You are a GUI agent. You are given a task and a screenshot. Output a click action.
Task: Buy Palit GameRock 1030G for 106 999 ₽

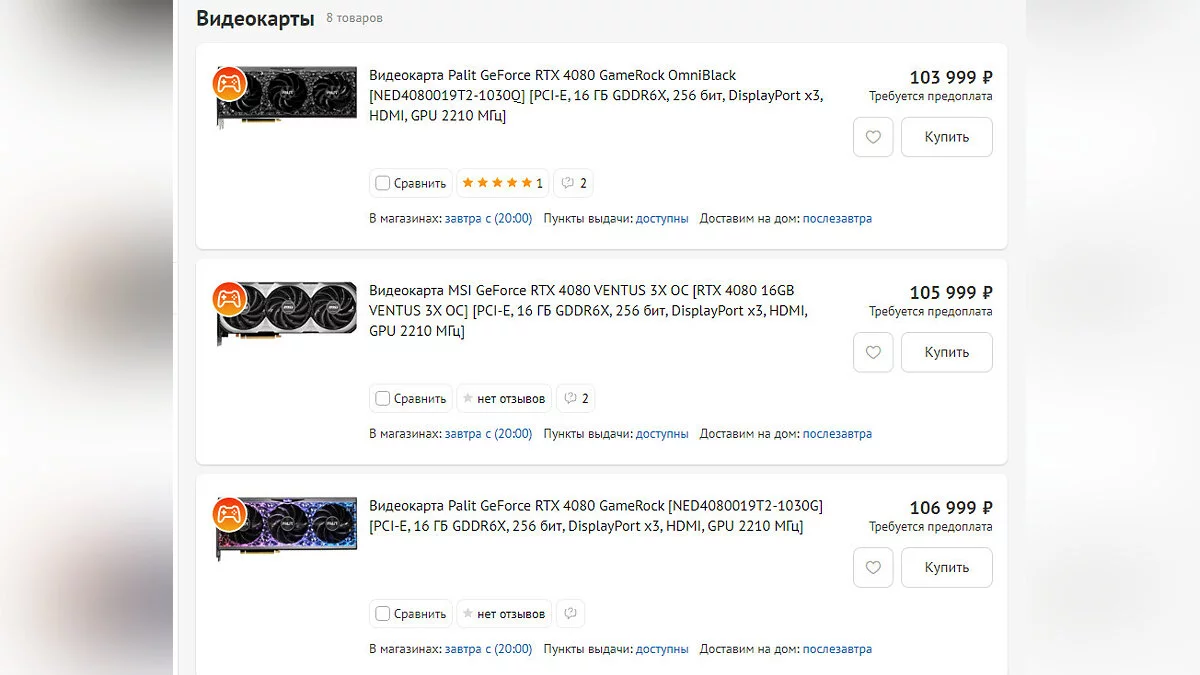pos(946,567)
